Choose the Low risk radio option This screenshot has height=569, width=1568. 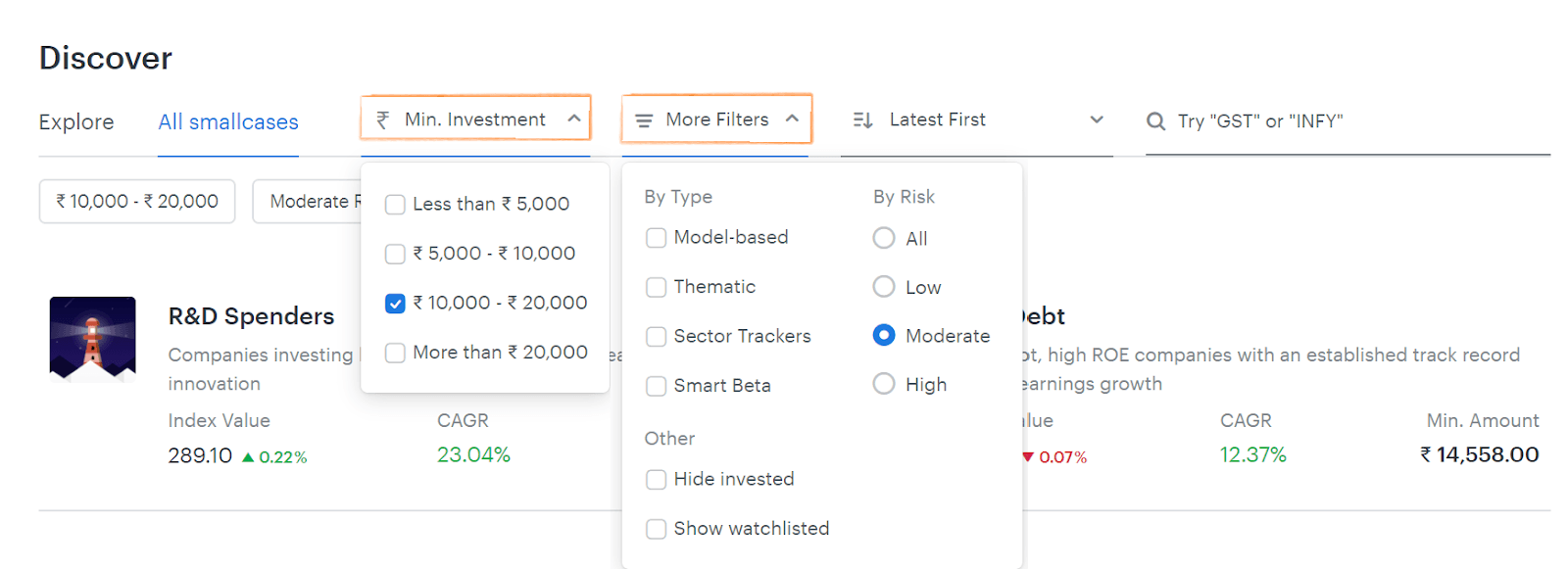click(884, 287)
